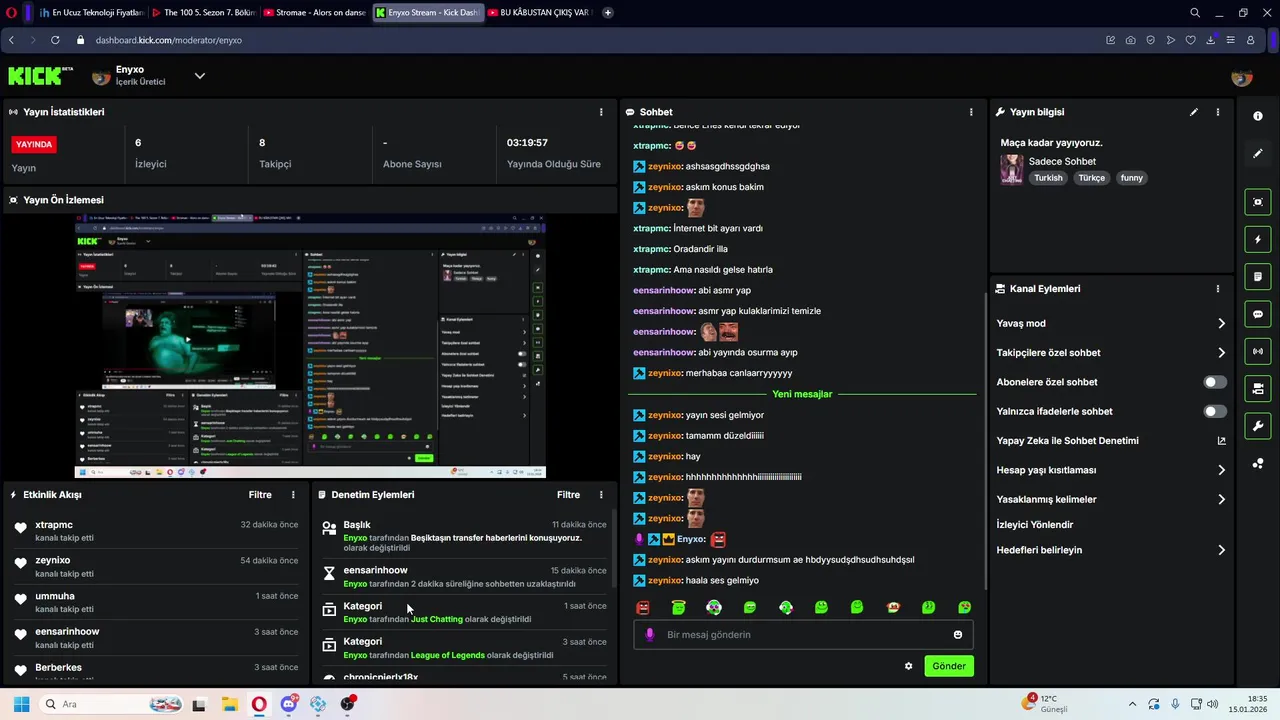This screenshot has width=1280, height=720.
Task: Click the funny tag chip
Action: pyautogui.click(x=1131, y=178)
